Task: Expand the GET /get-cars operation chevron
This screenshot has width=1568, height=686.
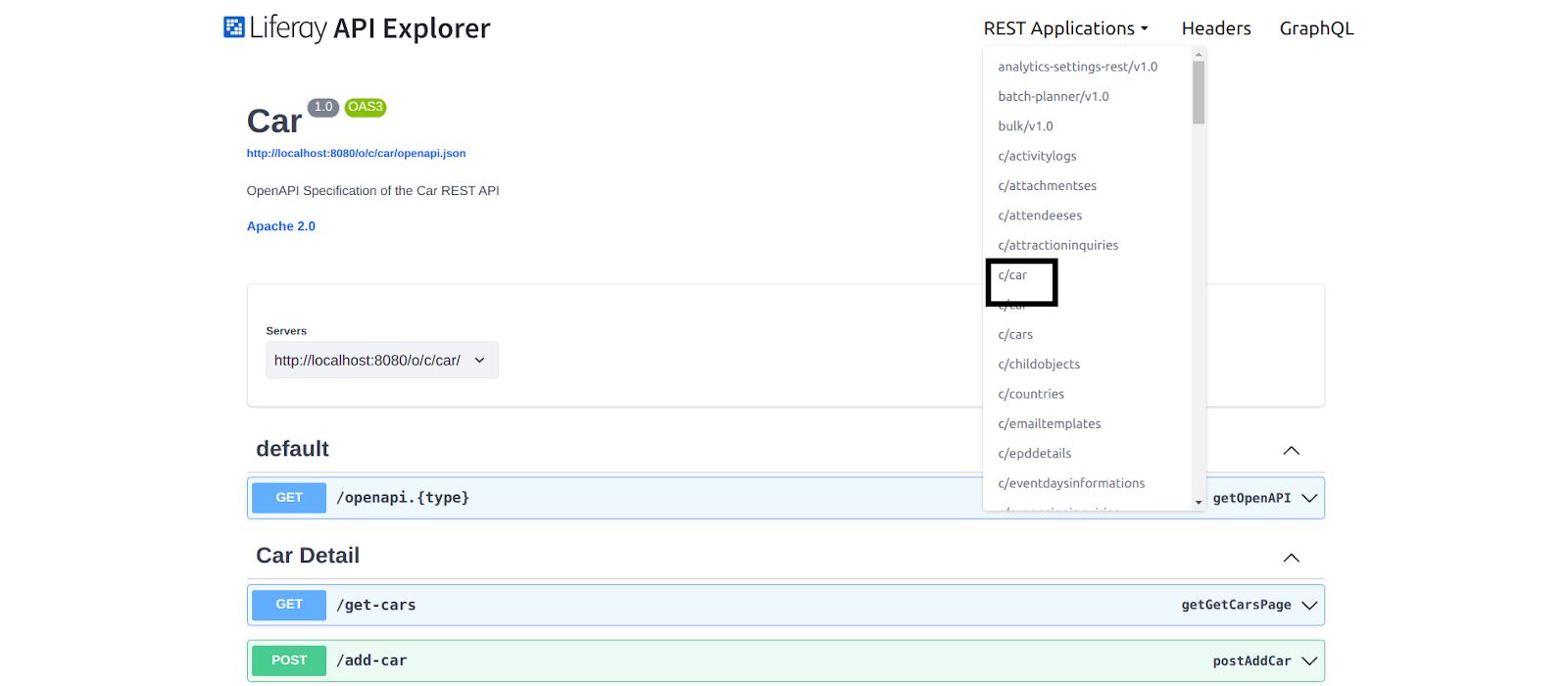Action: pos(1309,605)
